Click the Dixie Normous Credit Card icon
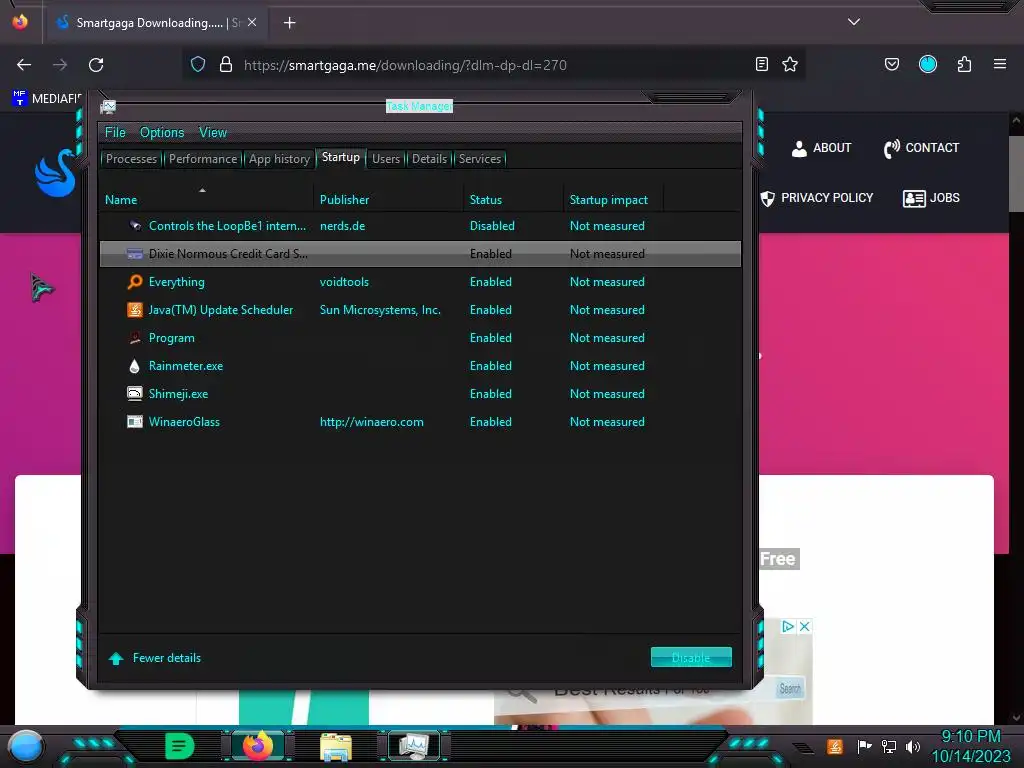This screenshot has width=1024, height=768. pyautogui.click(x=135, y=254)
